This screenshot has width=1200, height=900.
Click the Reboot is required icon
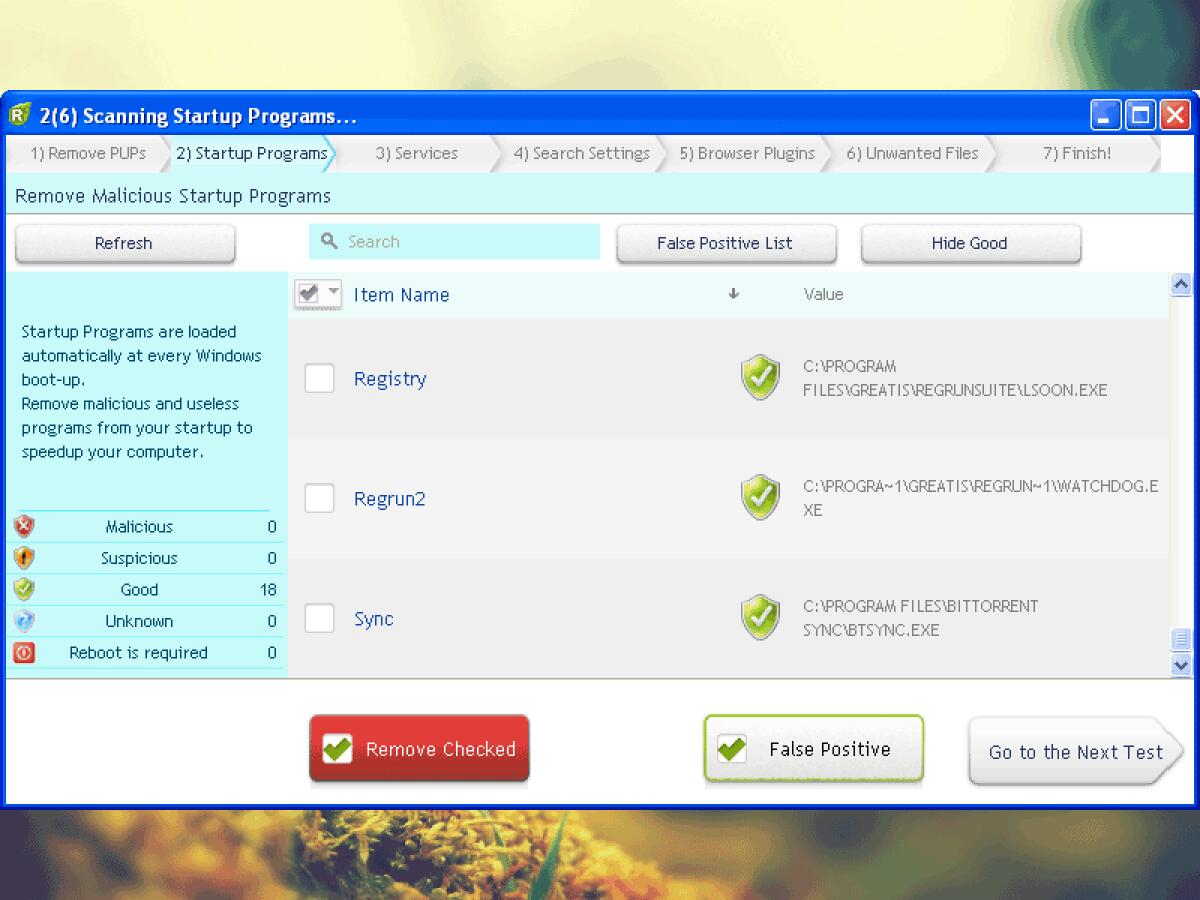tap(24, 653)
